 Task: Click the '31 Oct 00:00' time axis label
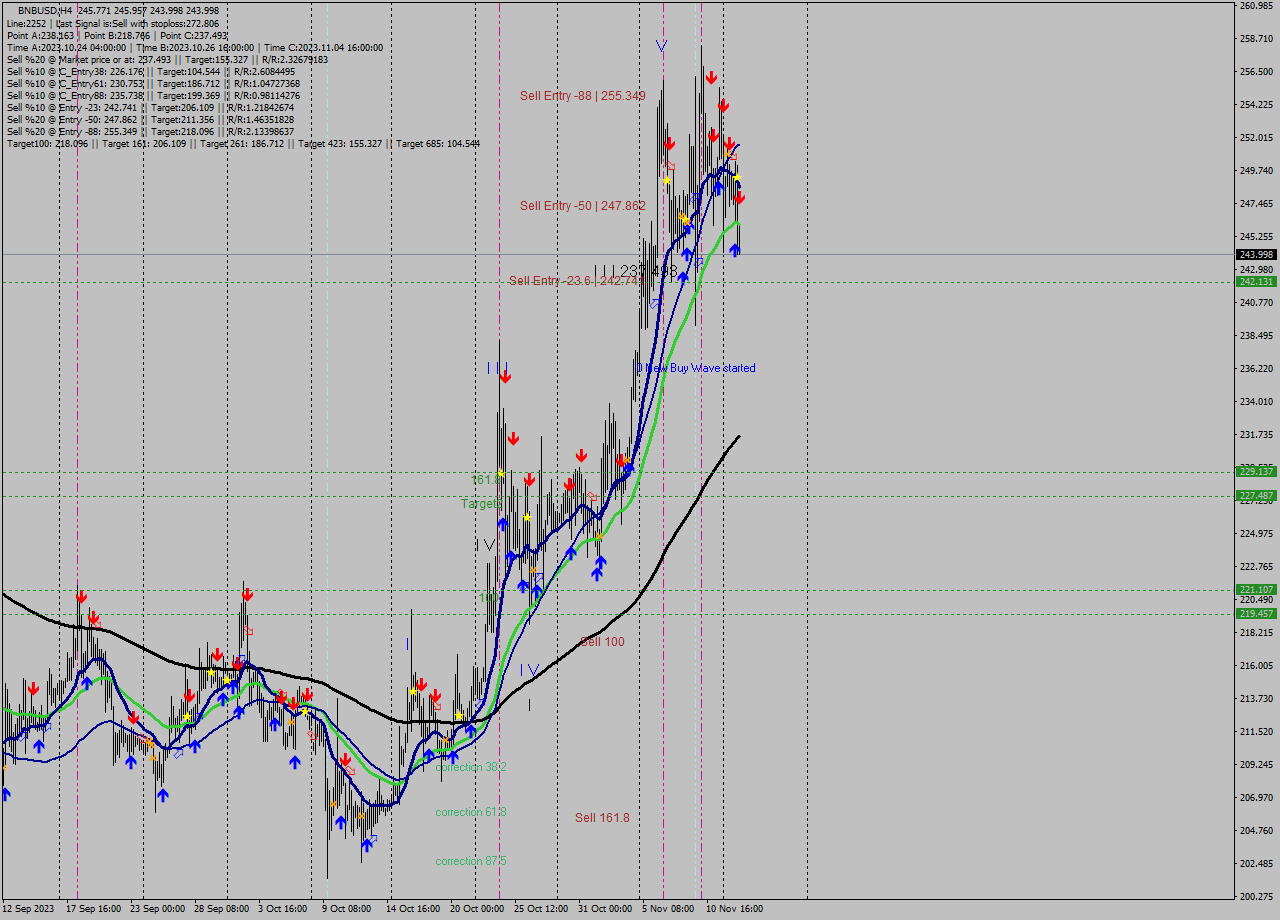[605, 909]
